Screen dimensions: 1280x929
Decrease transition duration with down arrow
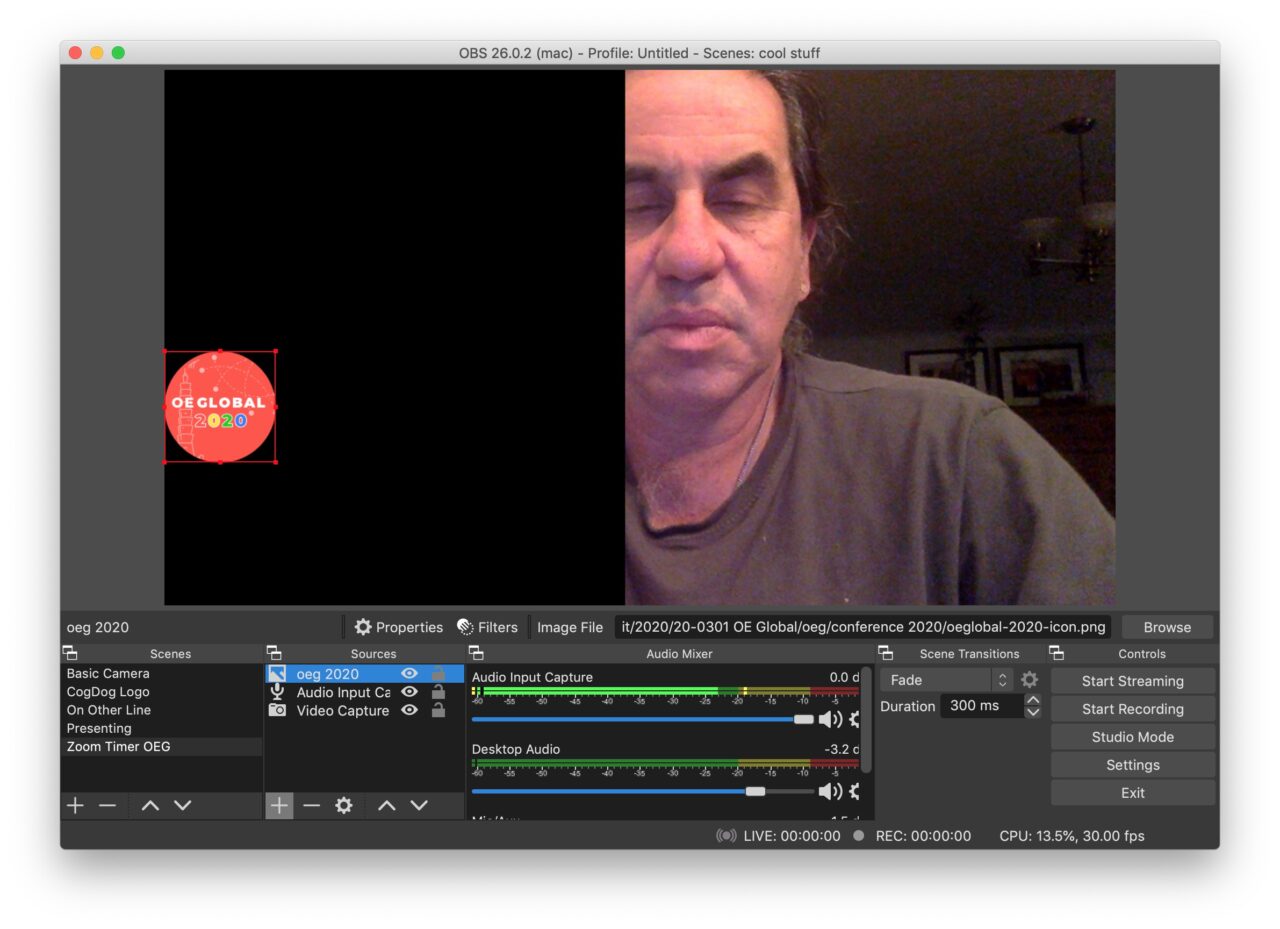(1033, 712)
